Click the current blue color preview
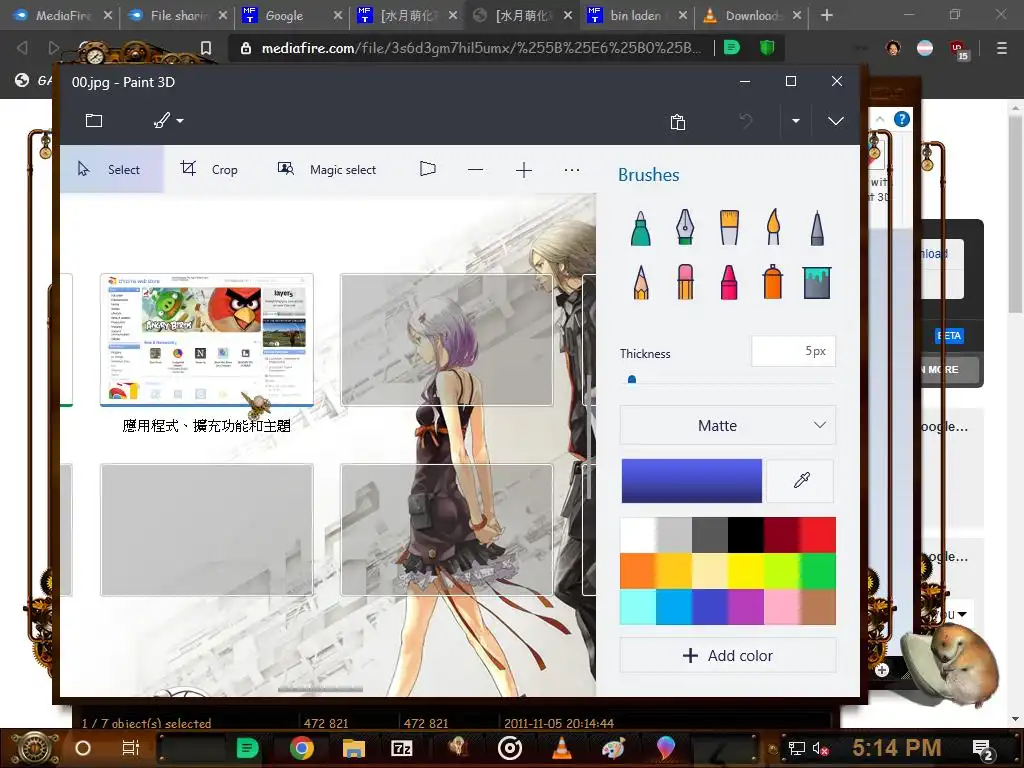 pyautogui.click(x=692, y=481)
